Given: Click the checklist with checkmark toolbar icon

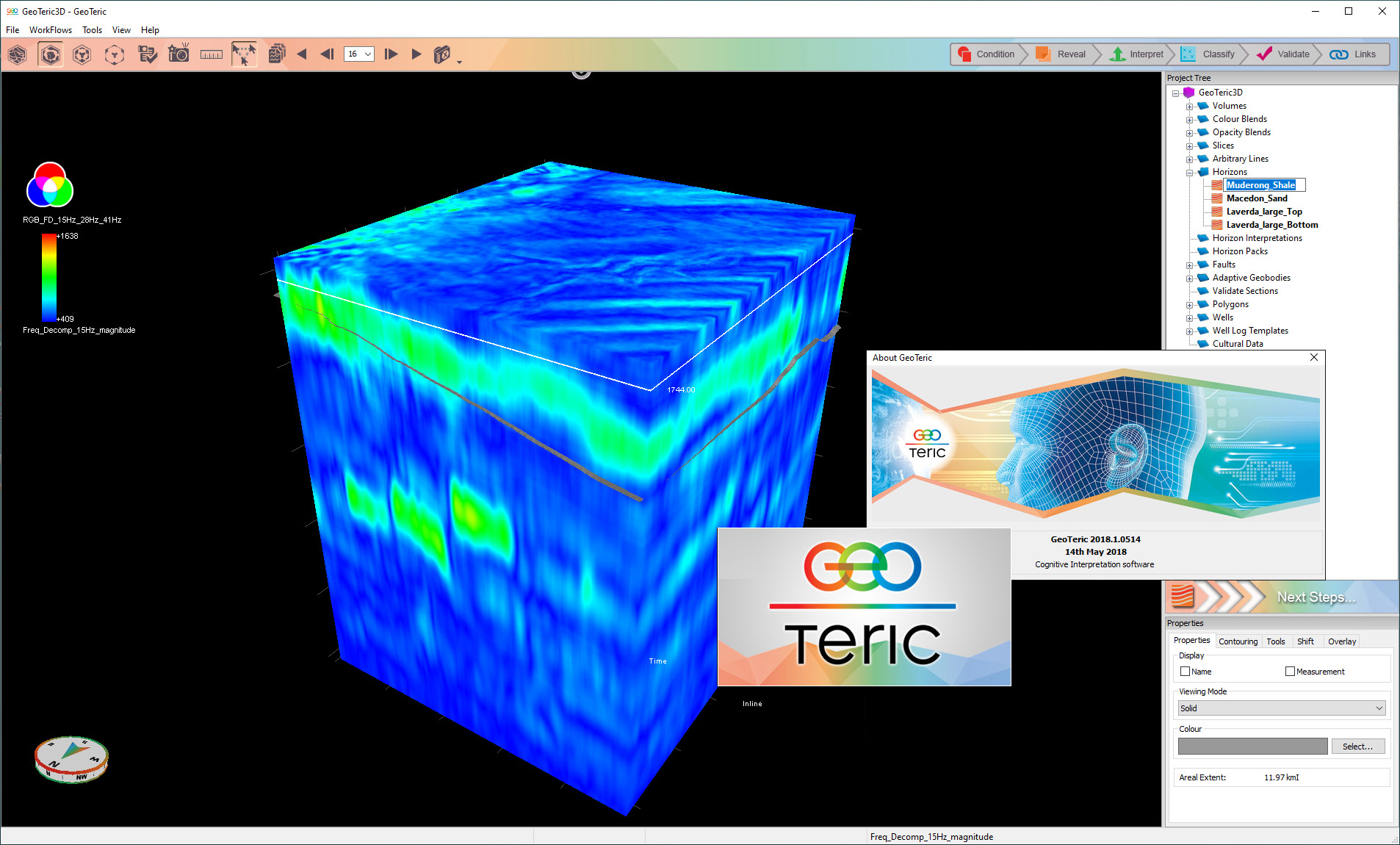Looking at the screenshot, I should coord(147,54).
